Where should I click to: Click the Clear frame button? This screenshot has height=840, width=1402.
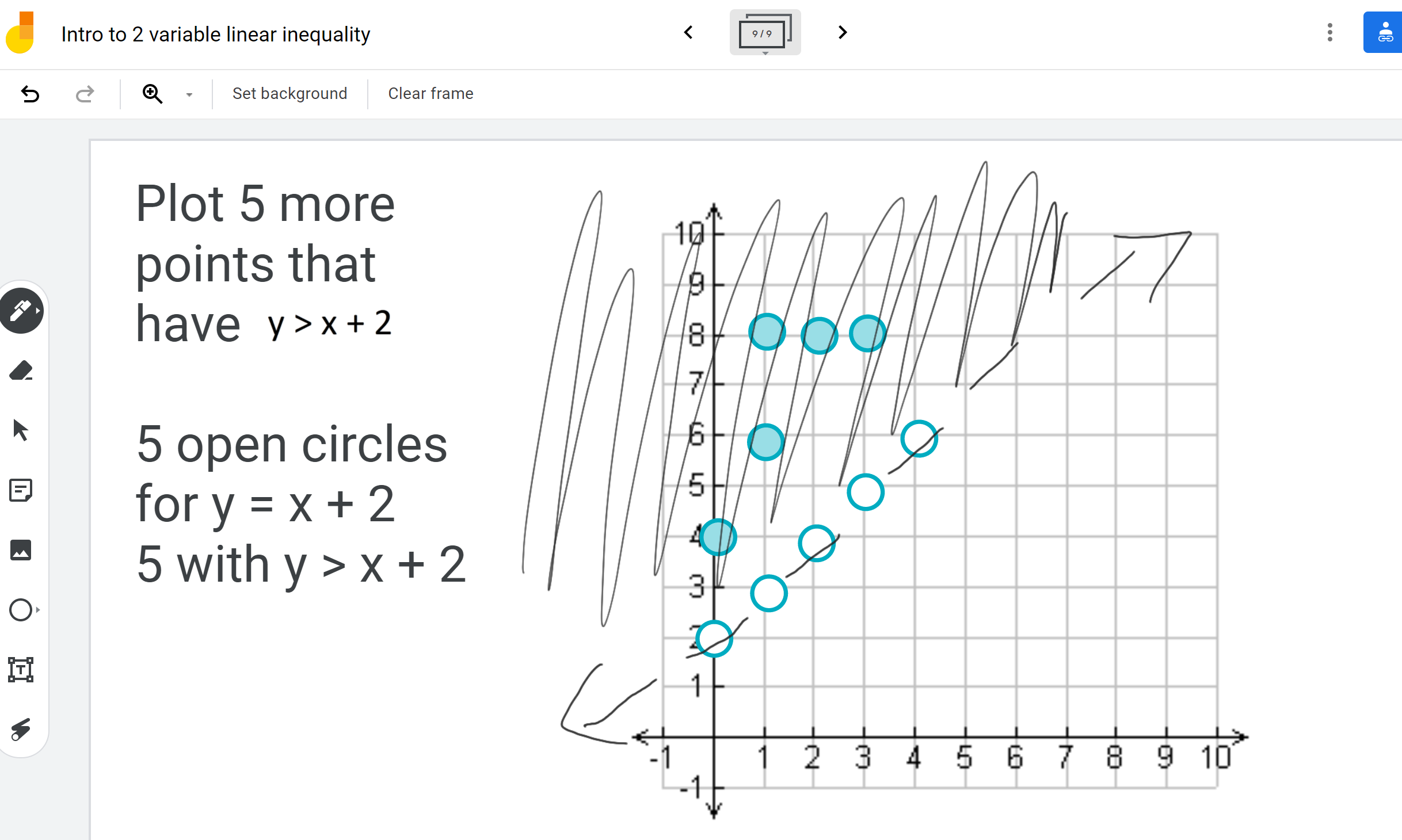coord(430,93)
